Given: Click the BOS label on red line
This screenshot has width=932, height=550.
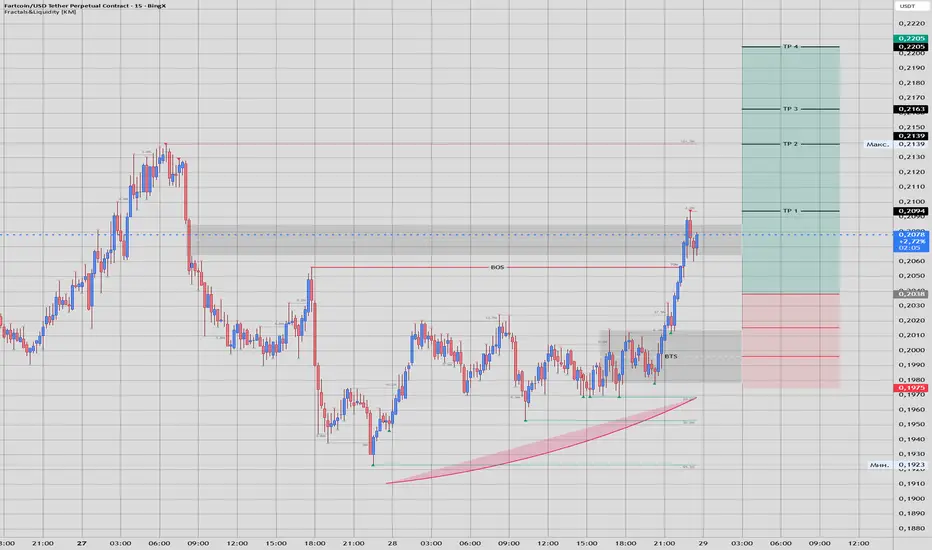Looking at the screenshot, I should 497,268.
